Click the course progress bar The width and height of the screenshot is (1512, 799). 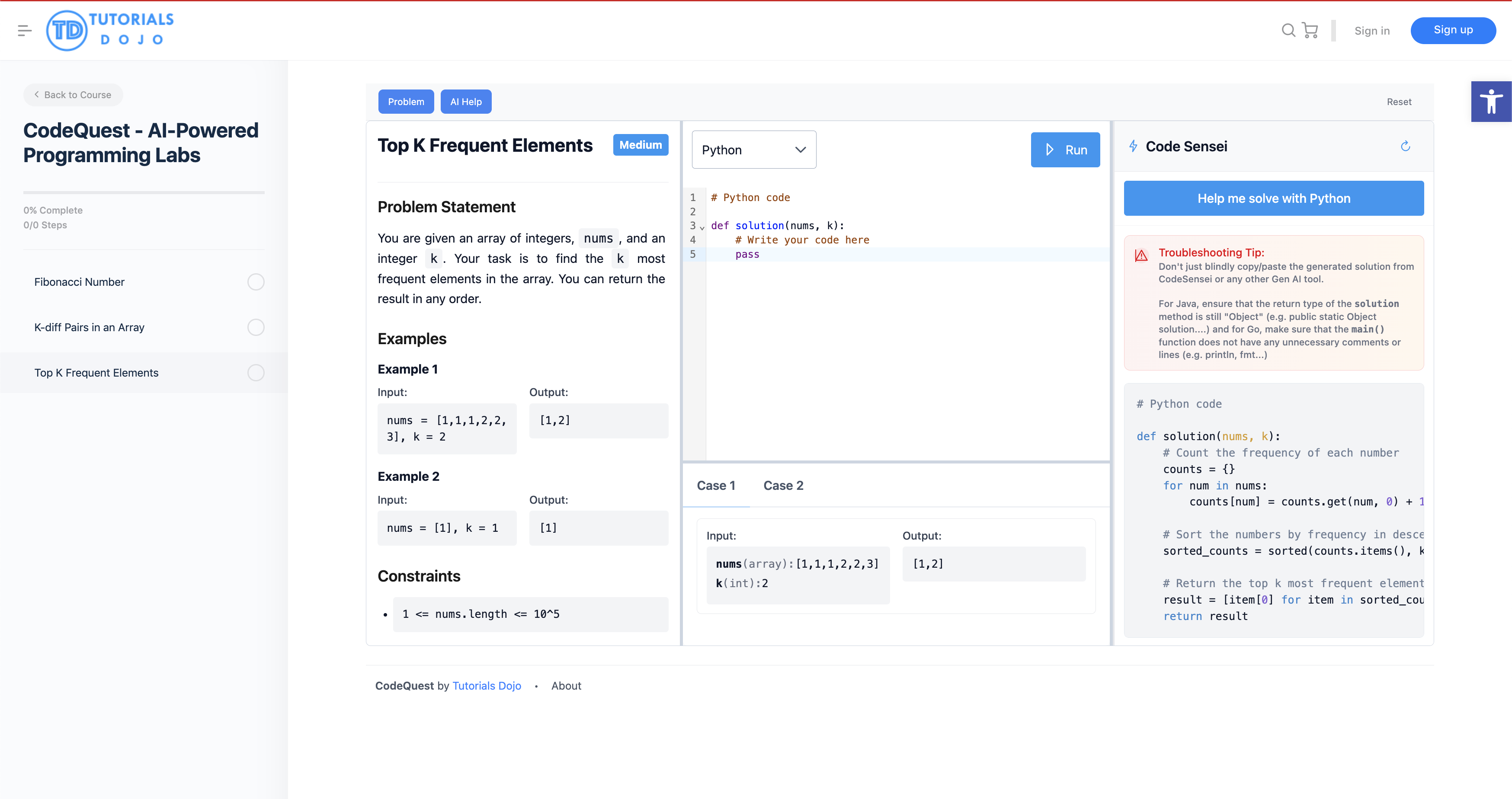[x=144, y=192]
